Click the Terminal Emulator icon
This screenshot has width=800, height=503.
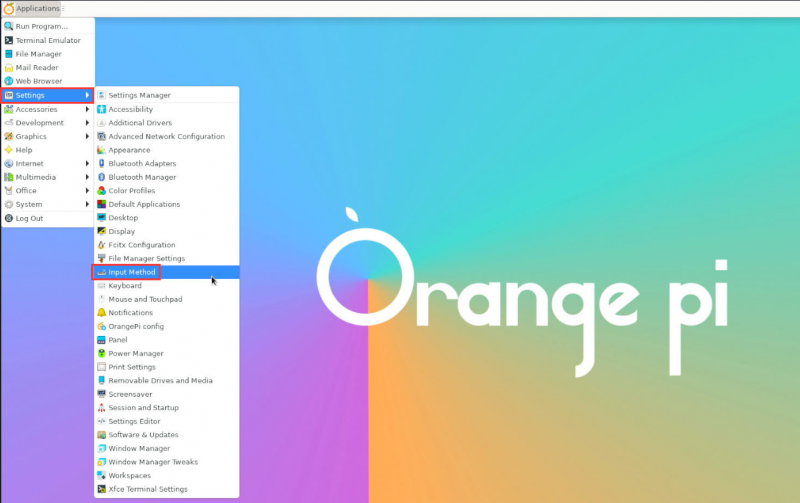click(9, 40)
